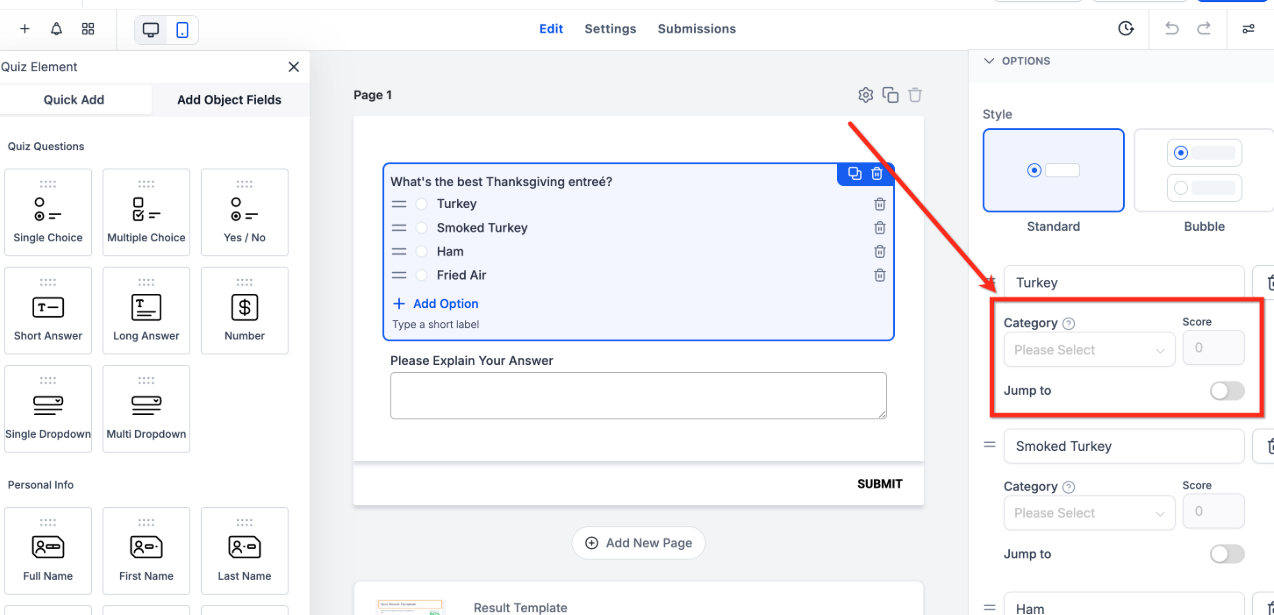Viewport: 1274px width, 615px height.
Task: Click Add Option link
Action: (x=435, y=304)
